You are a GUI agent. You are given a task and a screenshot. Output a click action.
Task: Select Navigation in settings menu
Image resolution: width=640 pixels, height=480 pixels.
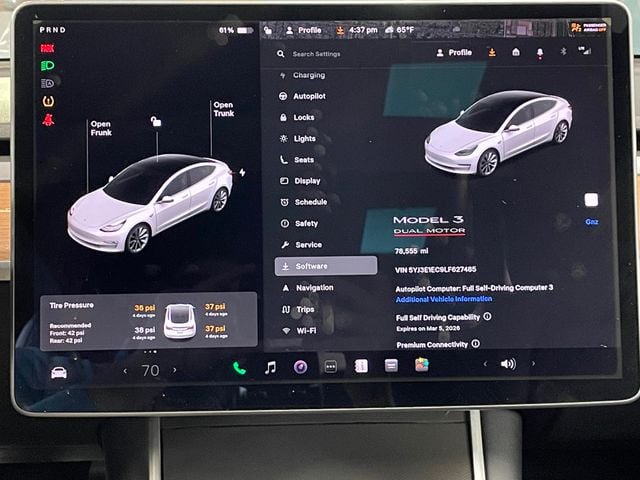tap(314, 288)
